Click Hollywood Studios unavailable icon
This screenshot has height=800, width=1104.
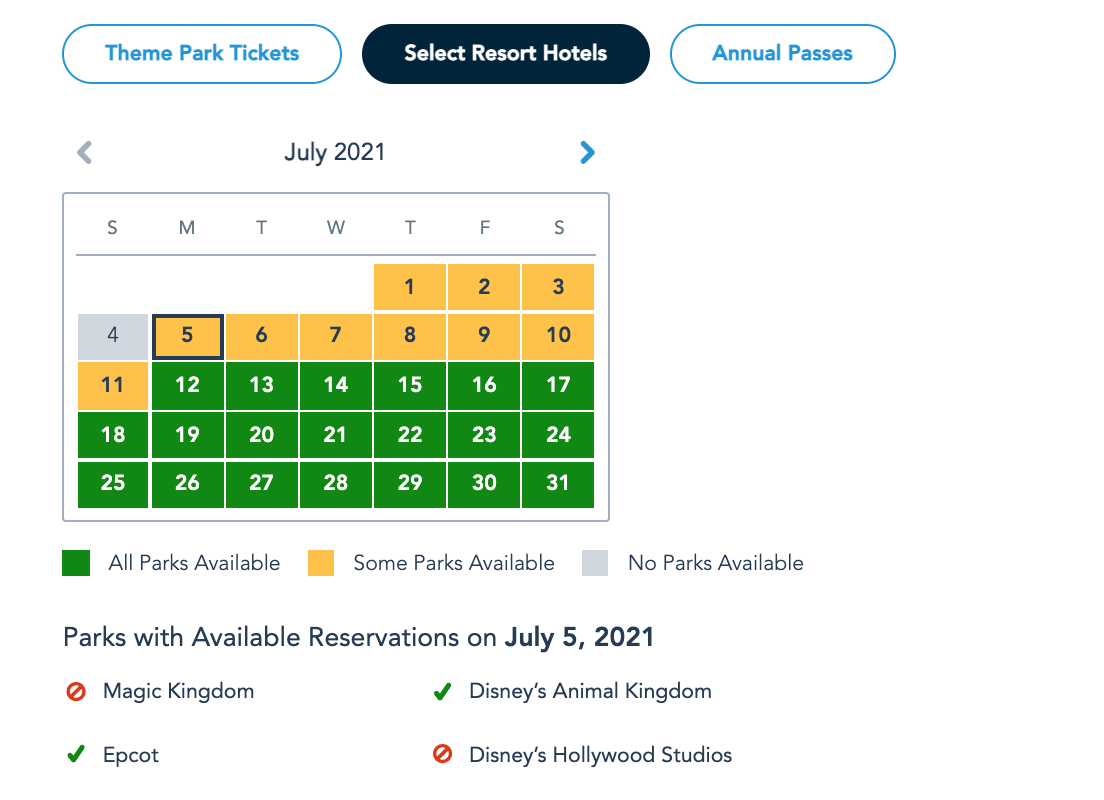tap(442, 755)
